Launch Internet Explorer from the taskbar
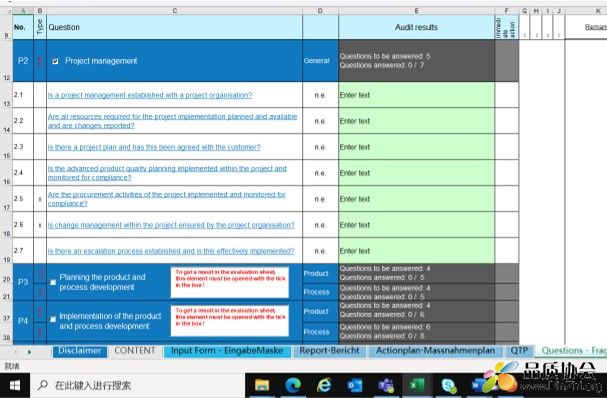Image resolution: width=607 pixels, height=398 pixels. 324,385
